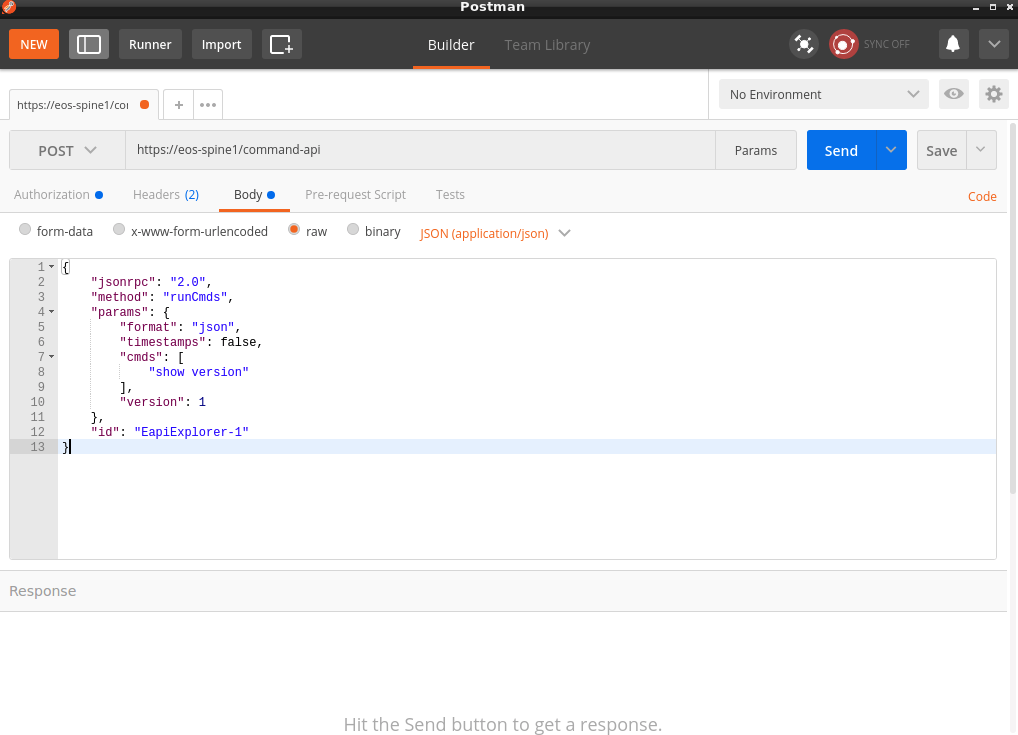
Task: Toggle the sidebar panel icon
Action: click(x=89, y=44)
